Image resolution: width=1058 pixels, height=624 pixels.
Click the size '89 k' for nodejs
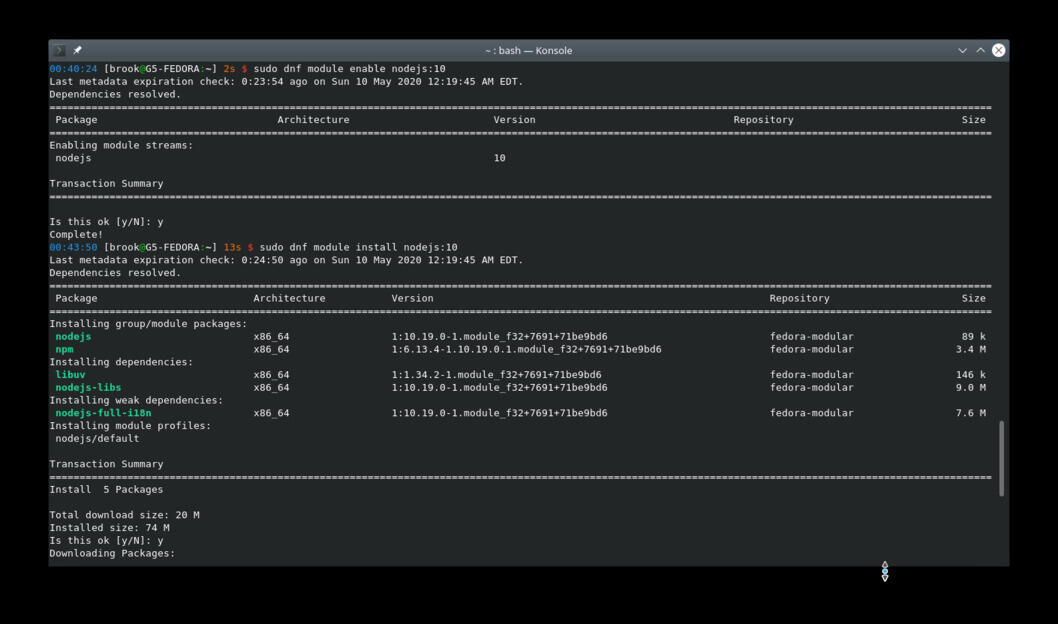point(974,337)
